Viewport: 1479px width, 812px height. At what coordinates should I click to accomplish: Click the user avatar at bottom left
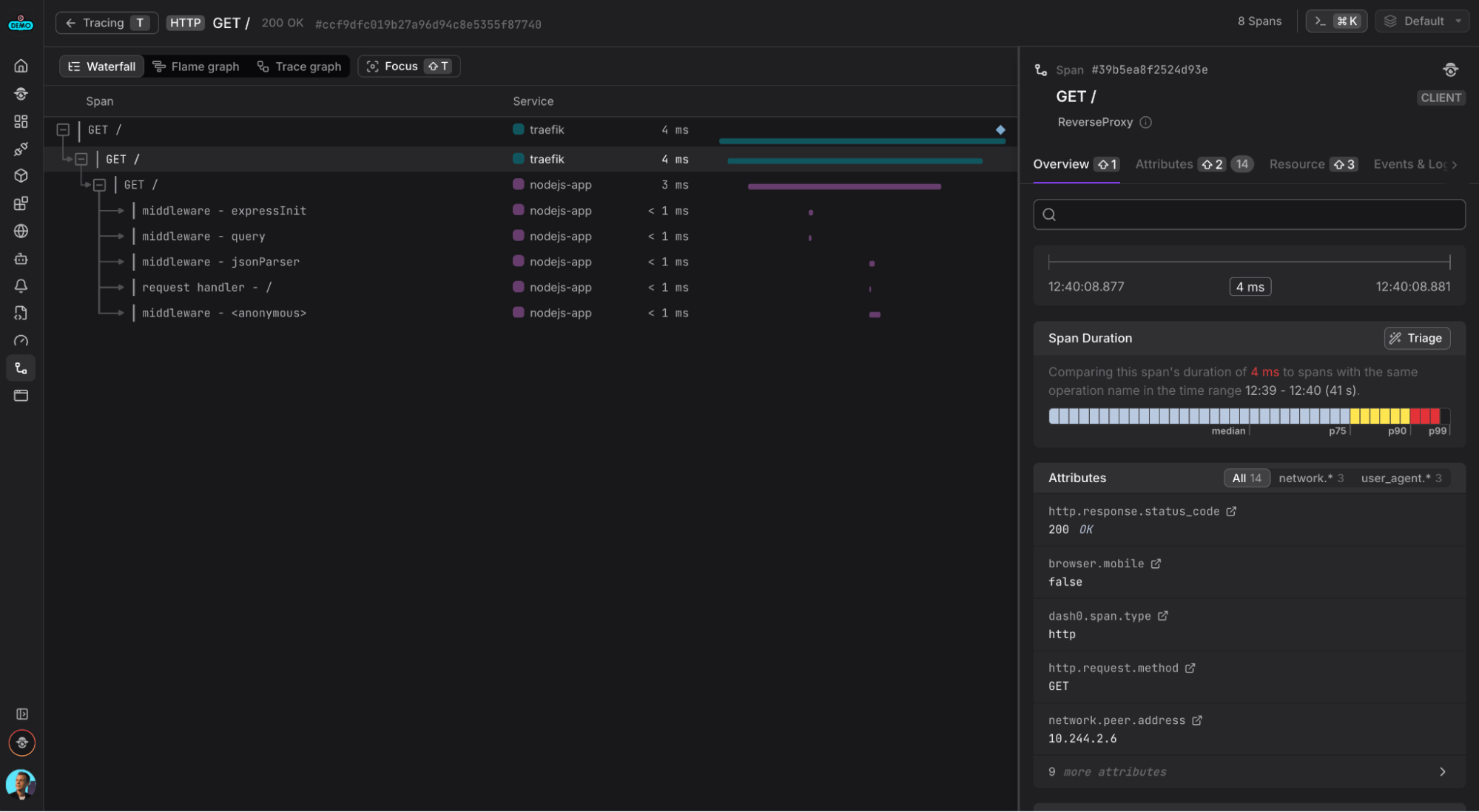tap(21, 785)
